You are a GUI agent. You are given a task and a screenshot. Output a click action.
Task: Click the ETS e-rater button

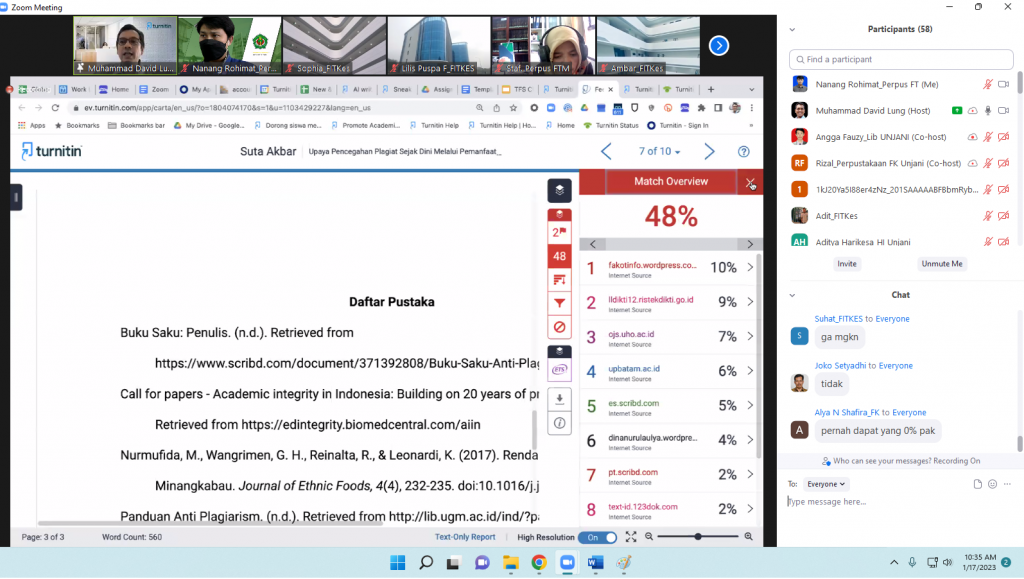[x=559, y=370]
